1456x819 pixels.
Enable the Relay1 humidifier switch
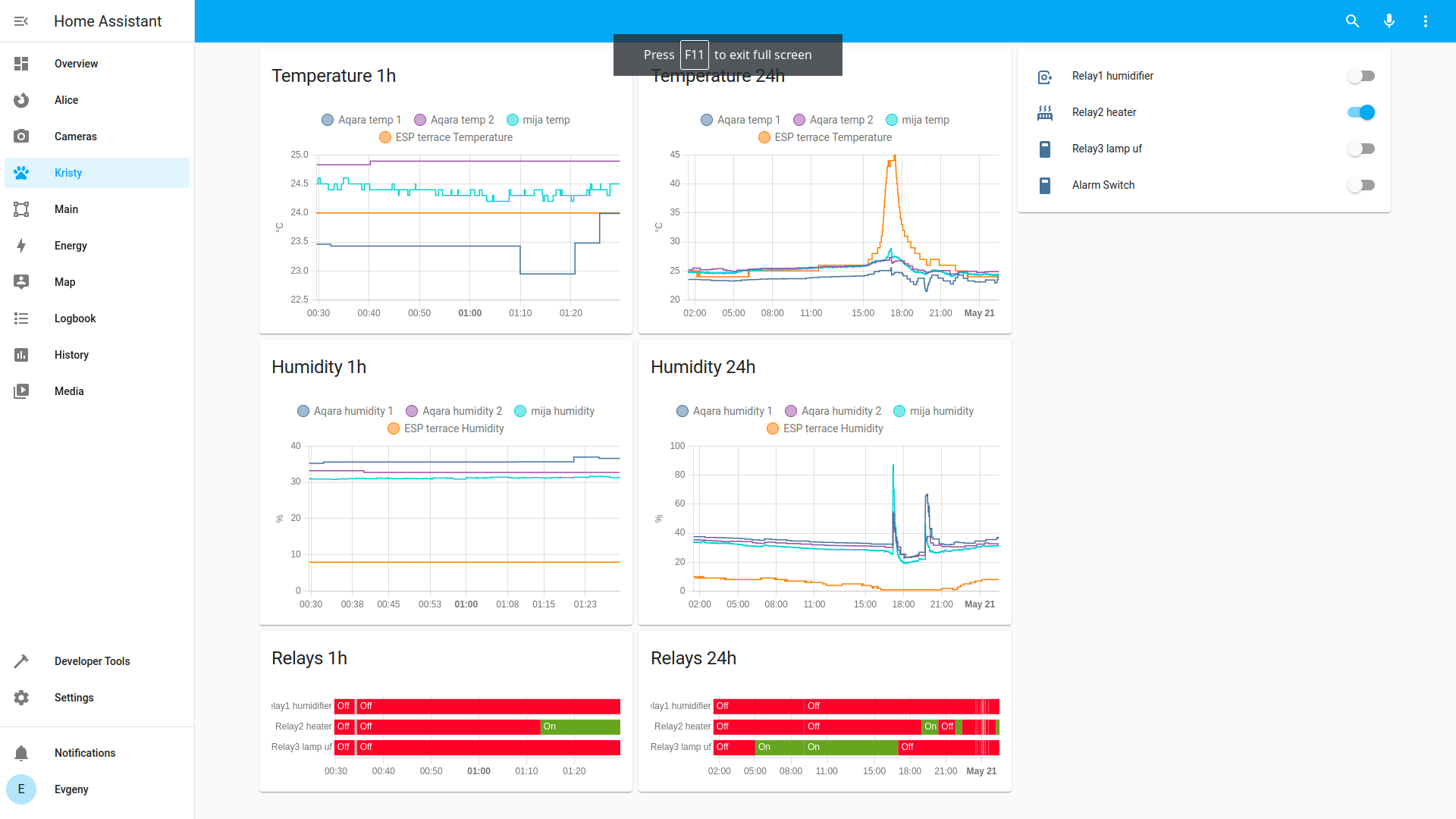(1360, 76)
